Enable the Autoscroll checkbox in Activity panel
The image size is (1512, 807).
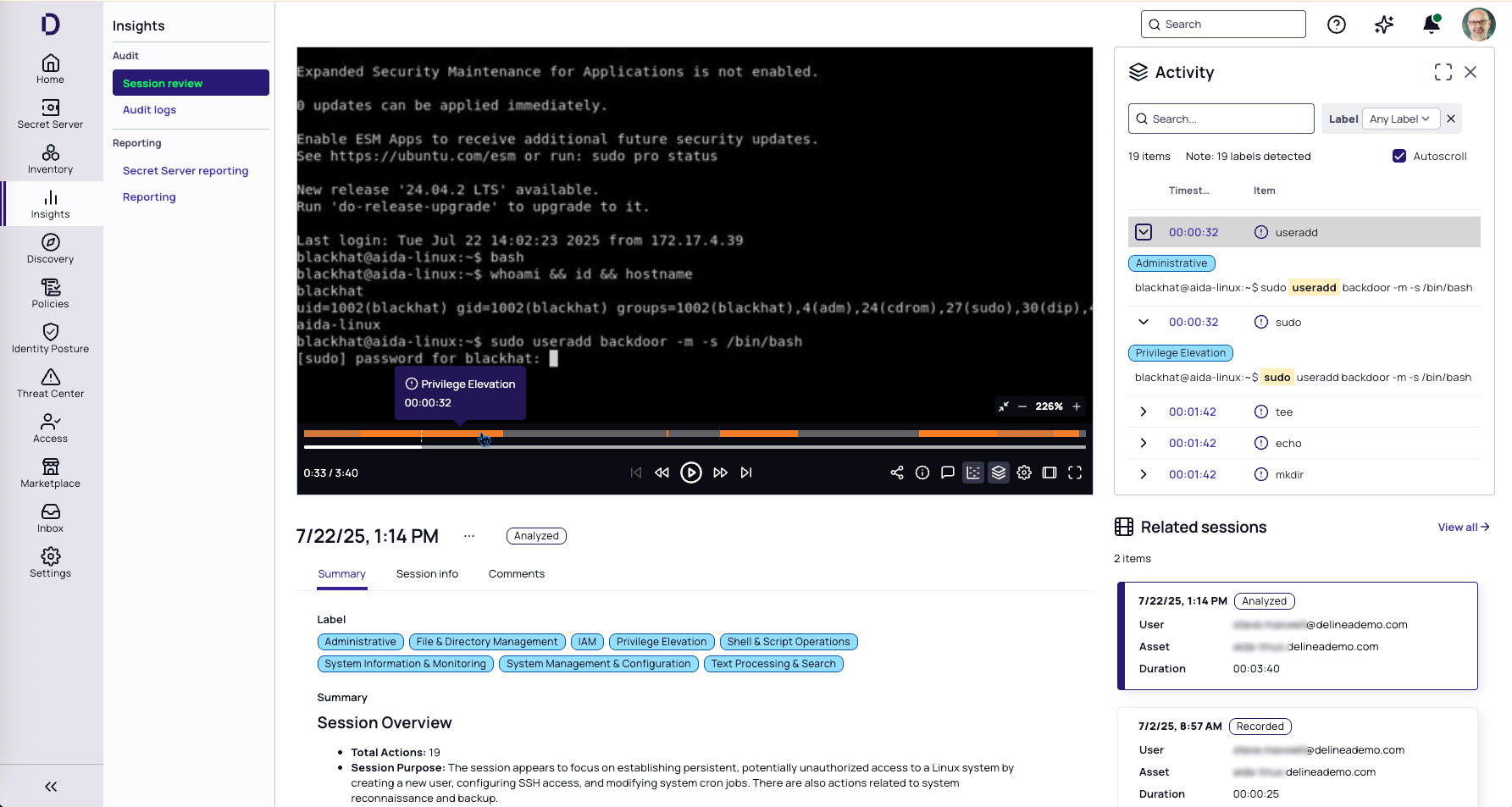click(1399, 156)
